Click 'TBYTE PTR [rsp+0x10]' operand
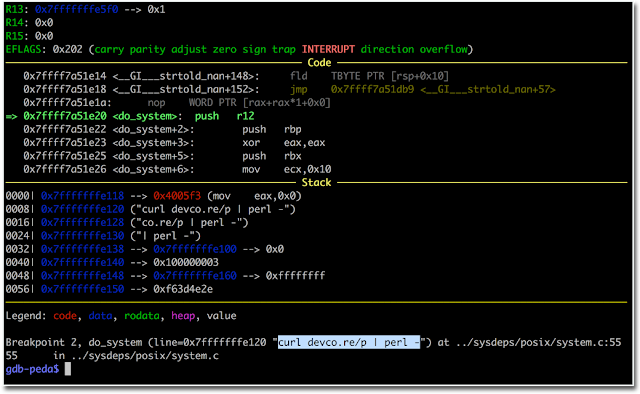Screen dimensions: 640x394 (390, 76)
